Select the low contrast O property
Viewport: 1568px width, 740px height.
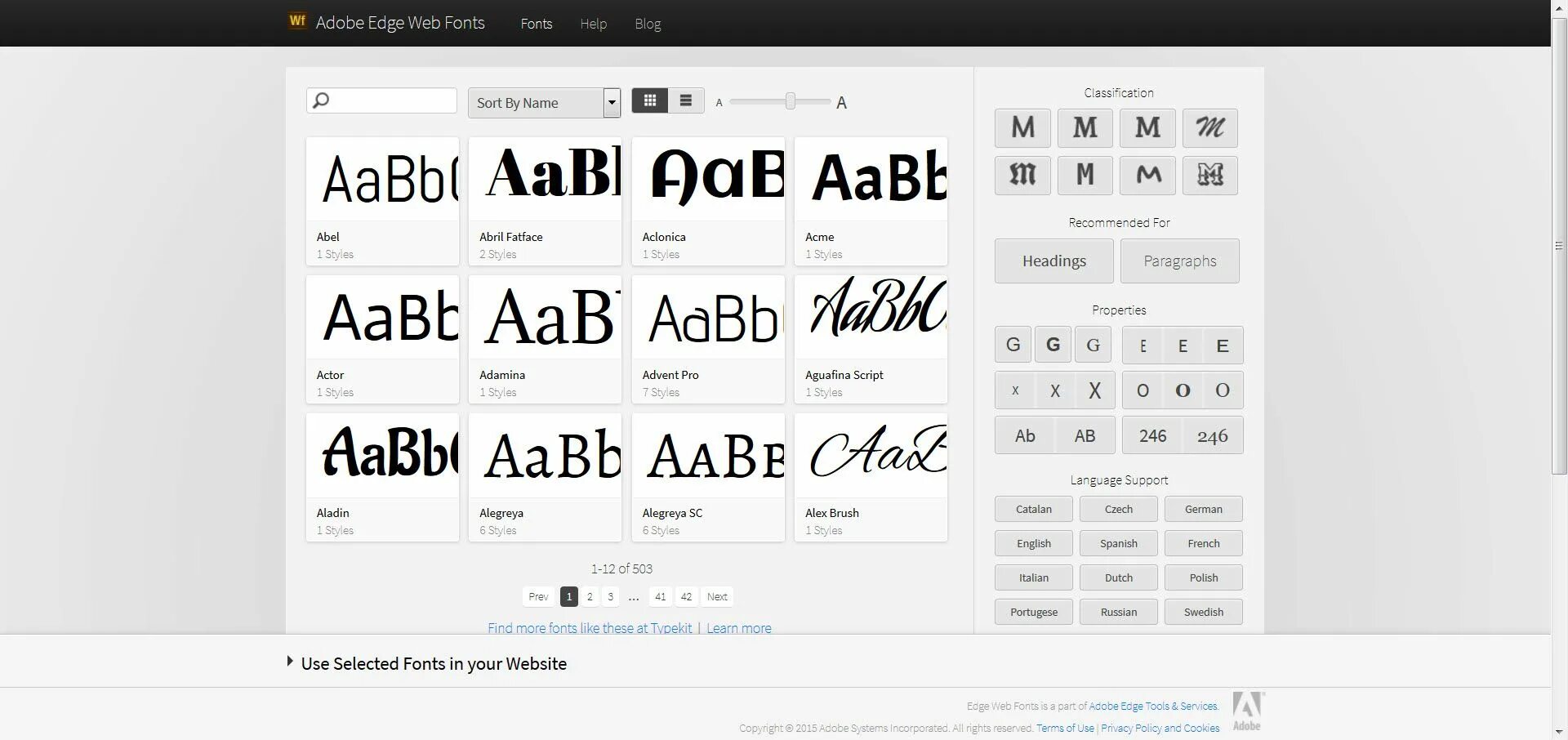(x=1143, y=390)
